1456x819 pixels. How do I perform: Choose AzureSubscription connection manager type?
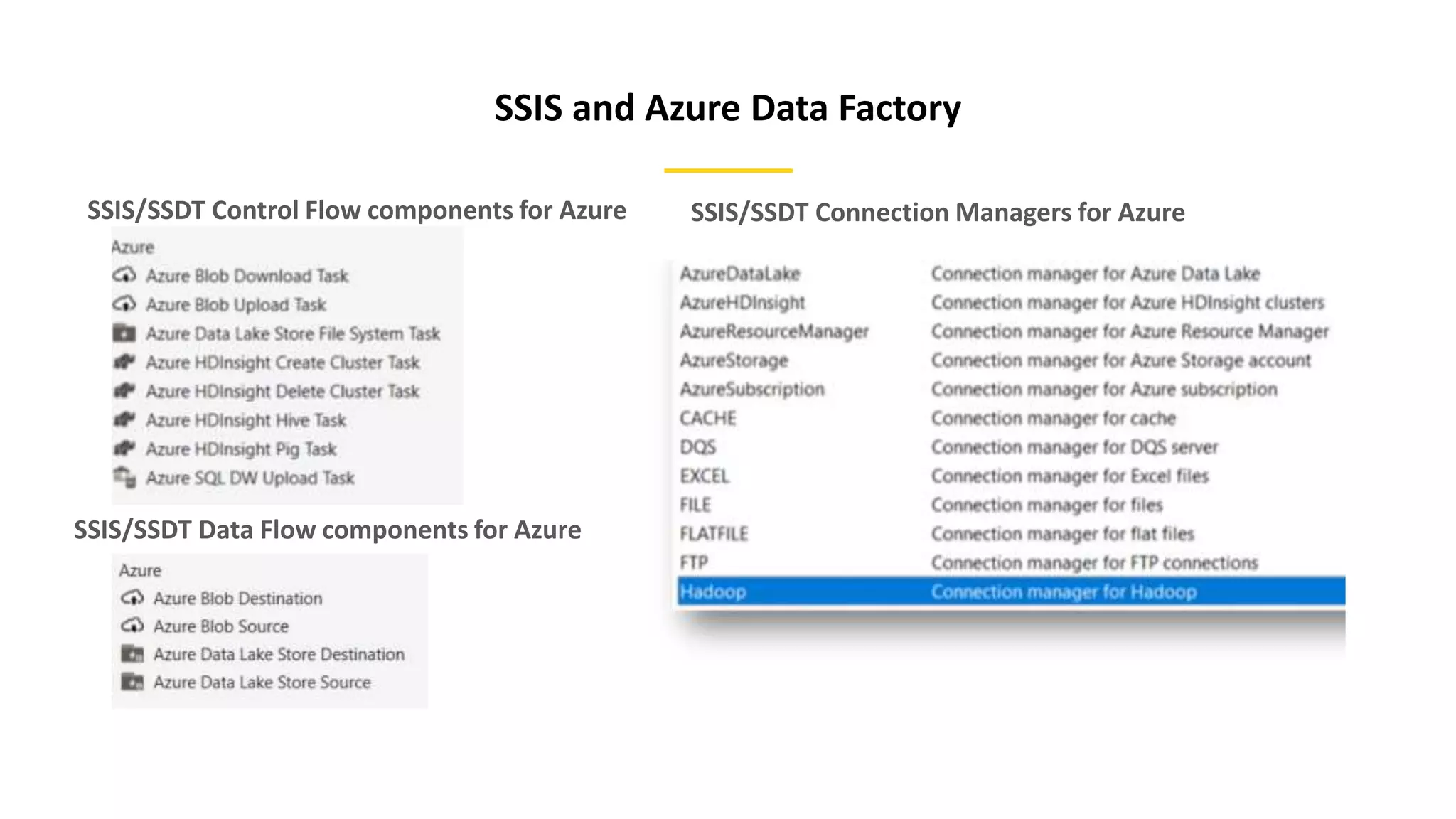tap(751, 390)
